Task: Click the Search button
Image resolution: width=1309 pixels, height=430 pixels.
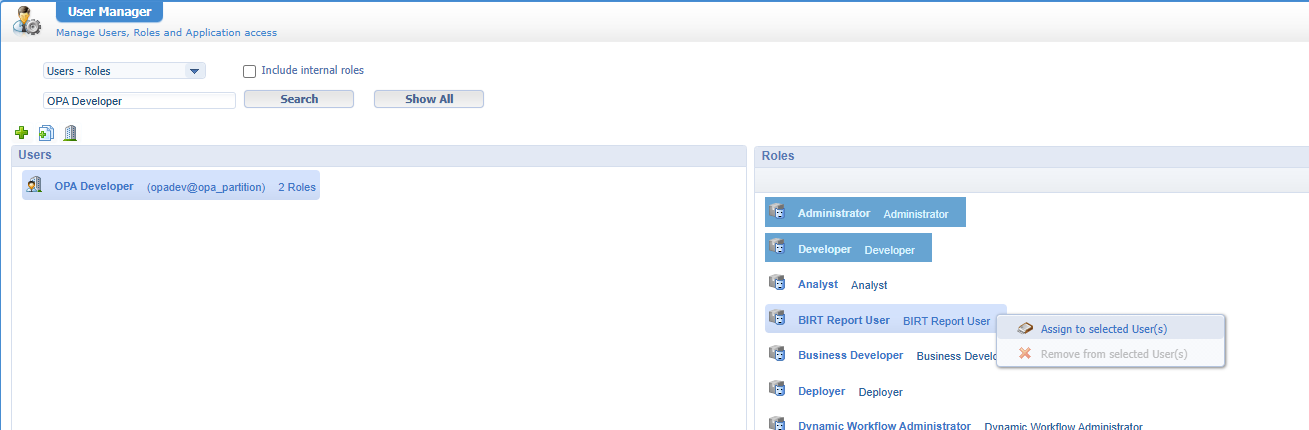Action: pyautogui.click(x=299, y=99)
